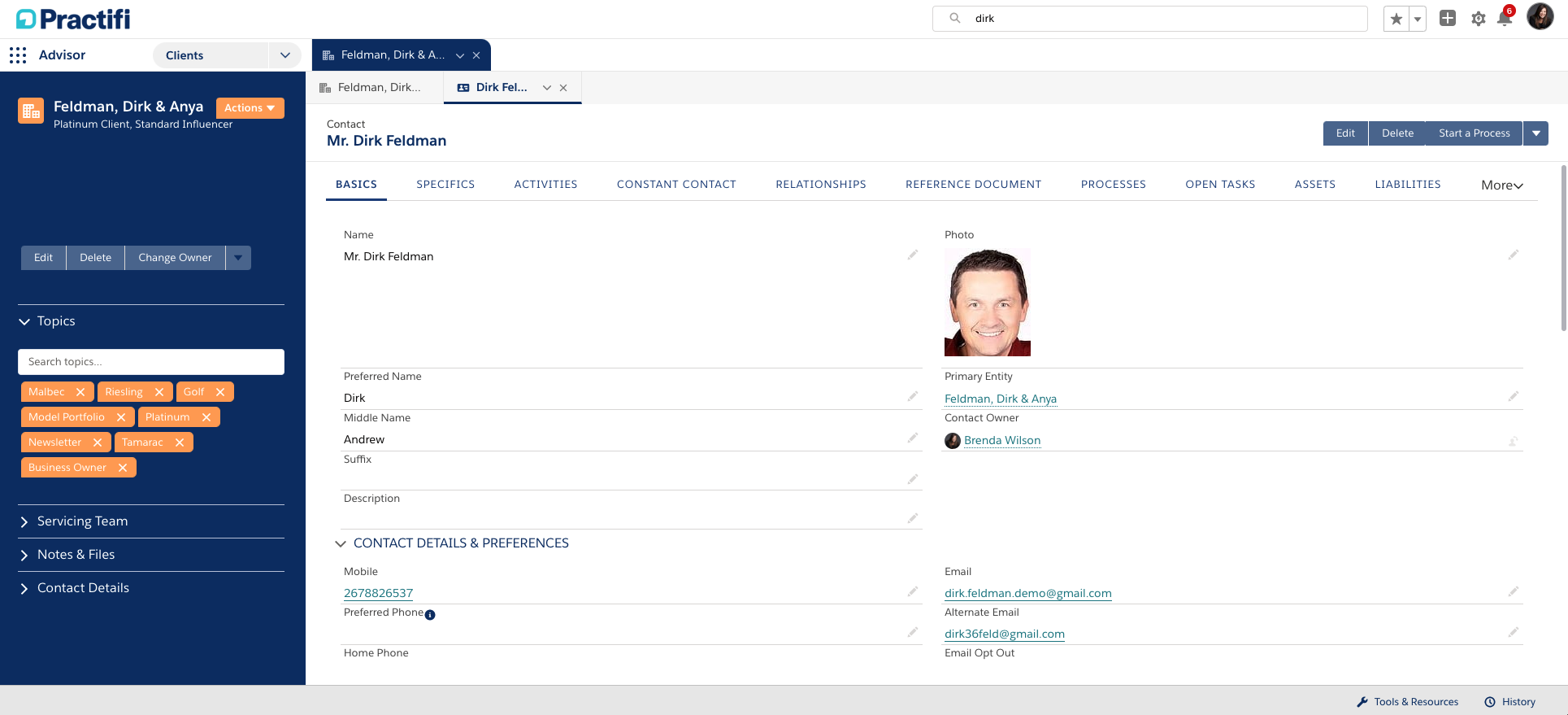The image size is (1568, 715).
Task: Click contact header Delete button
Action: (x=1397, y=133)
